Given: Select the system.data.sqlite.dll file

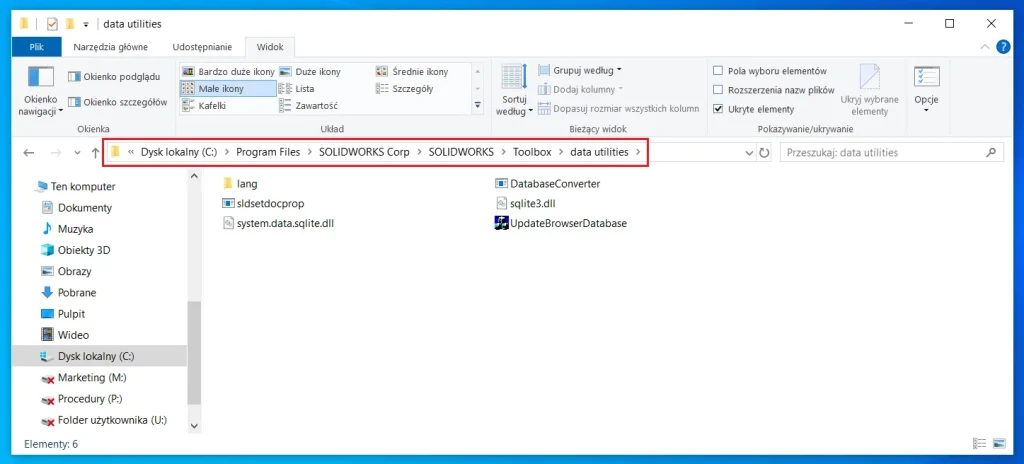Looking at the screenshot, I should click(x=280, y=223).
